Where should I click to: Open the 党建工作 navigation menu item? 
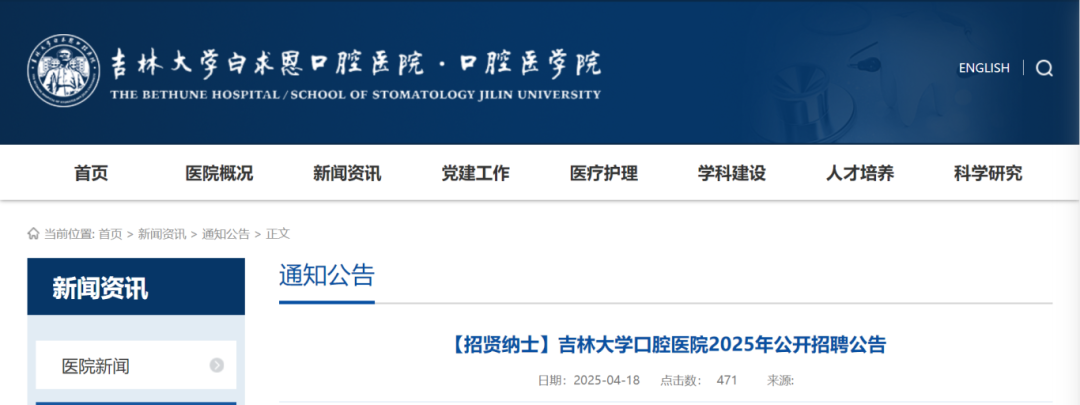(475, 174)
